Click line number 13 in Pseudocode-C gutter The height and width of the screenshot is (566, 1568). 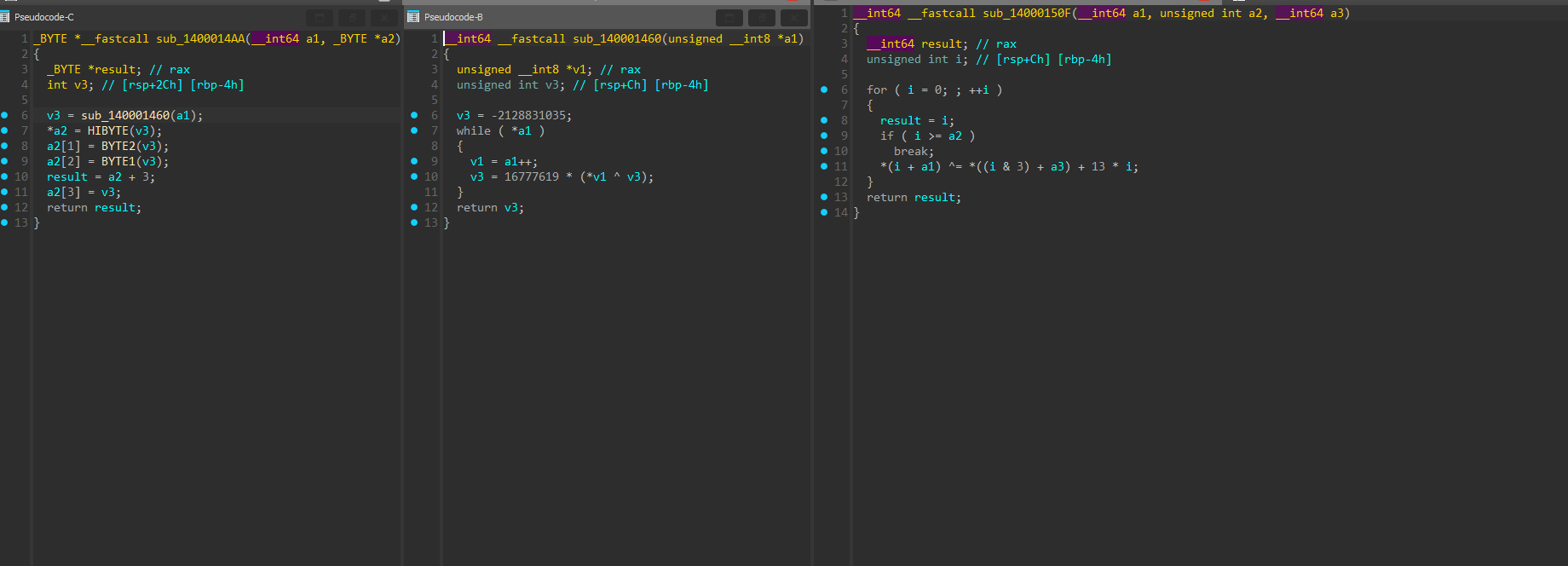pyautogui.click(x=21, y=222)
